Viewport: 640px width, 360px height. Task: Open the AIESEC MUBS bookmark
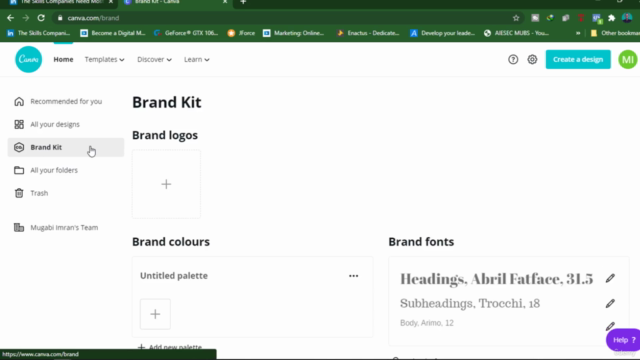click(517, 33)
